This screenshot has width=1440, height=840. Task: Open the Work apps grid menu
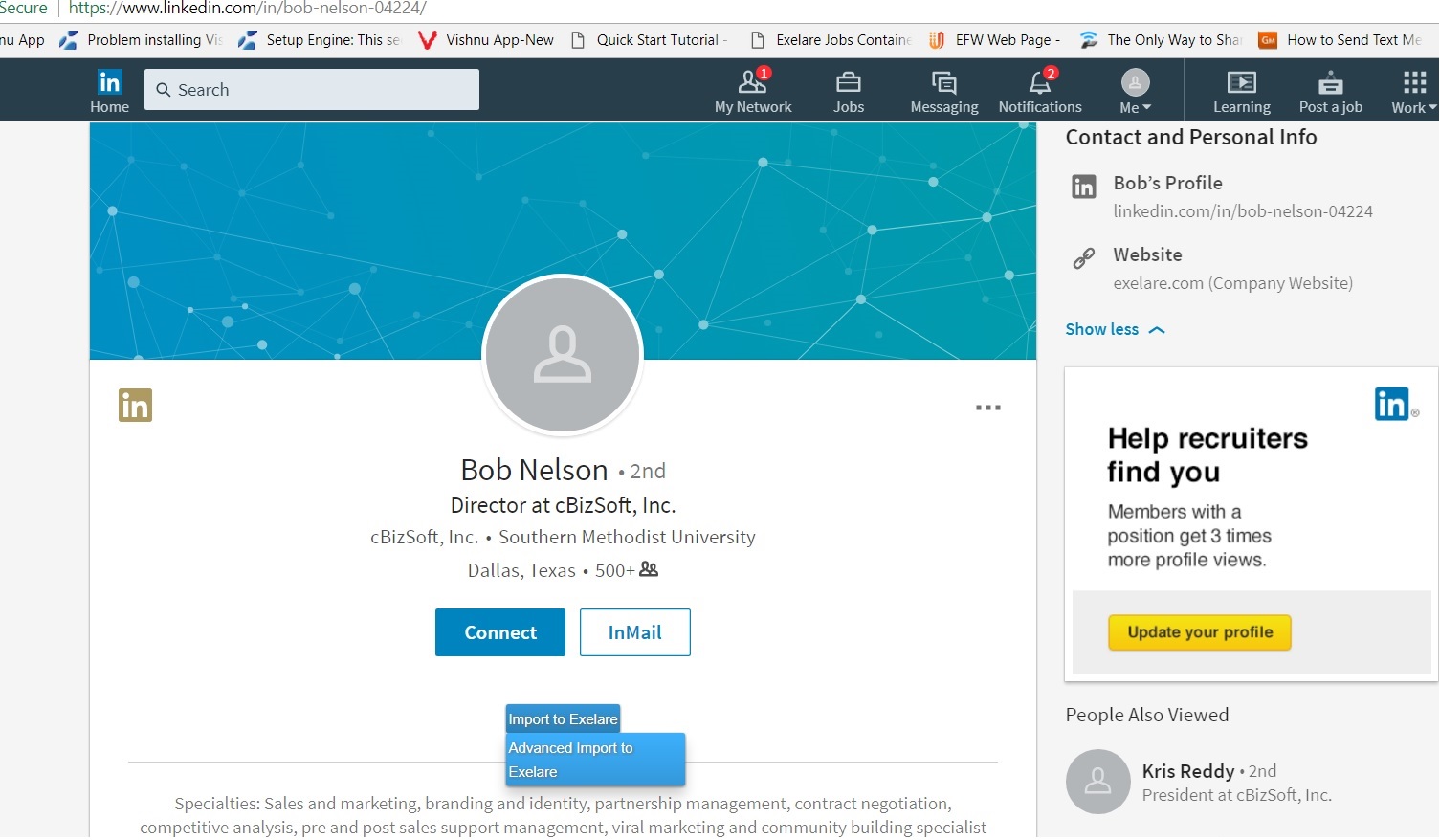click(1414, 91)
